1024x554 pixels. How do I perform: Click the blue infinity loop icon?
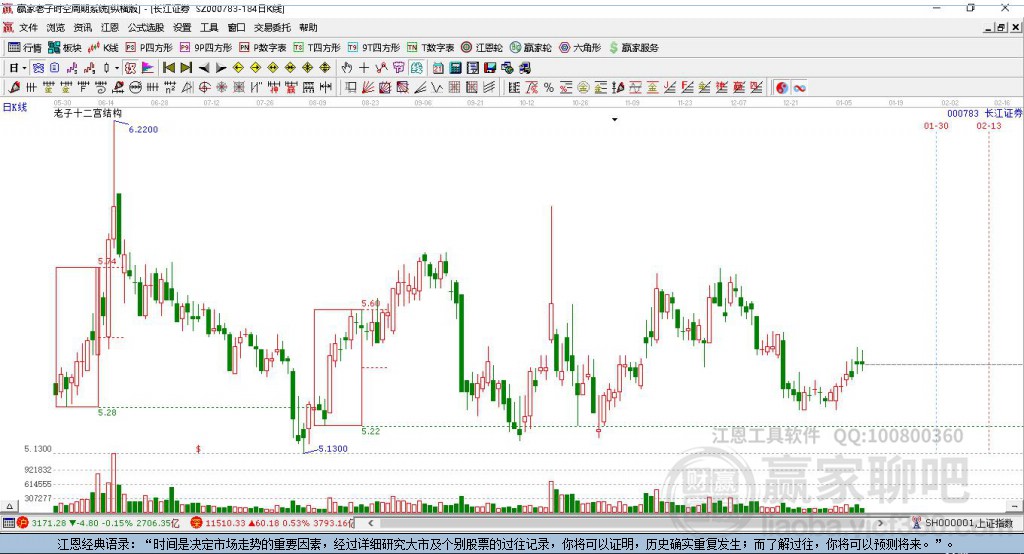point(799,88)
